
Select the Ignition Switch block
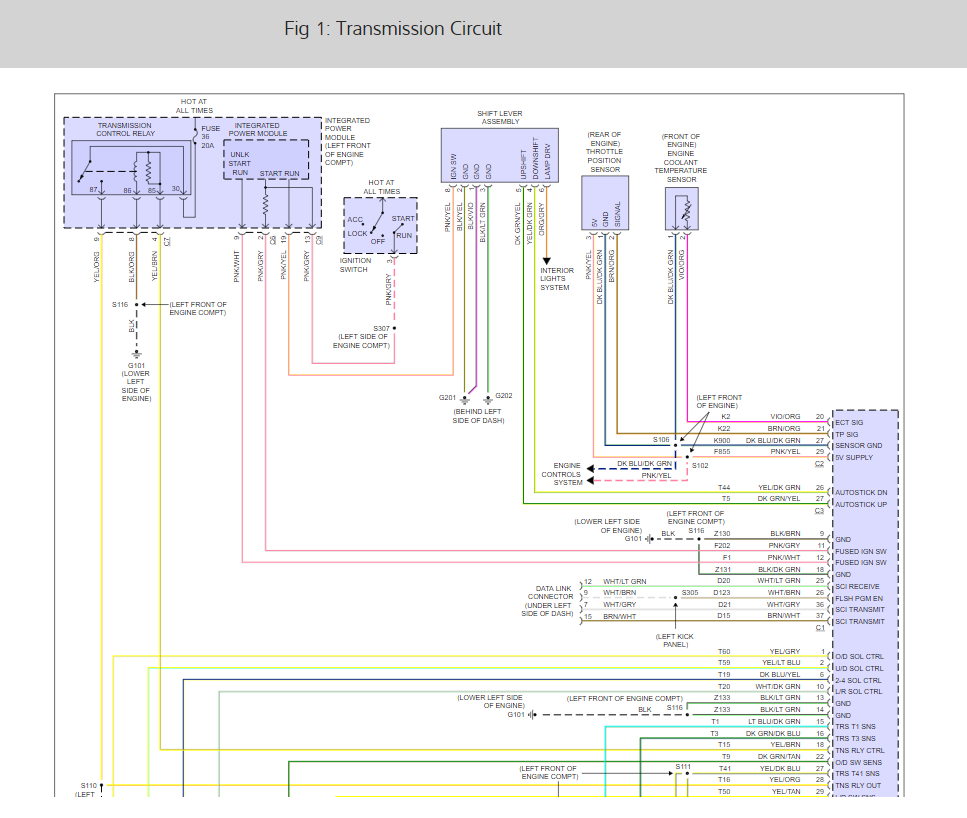coord(381,226)
